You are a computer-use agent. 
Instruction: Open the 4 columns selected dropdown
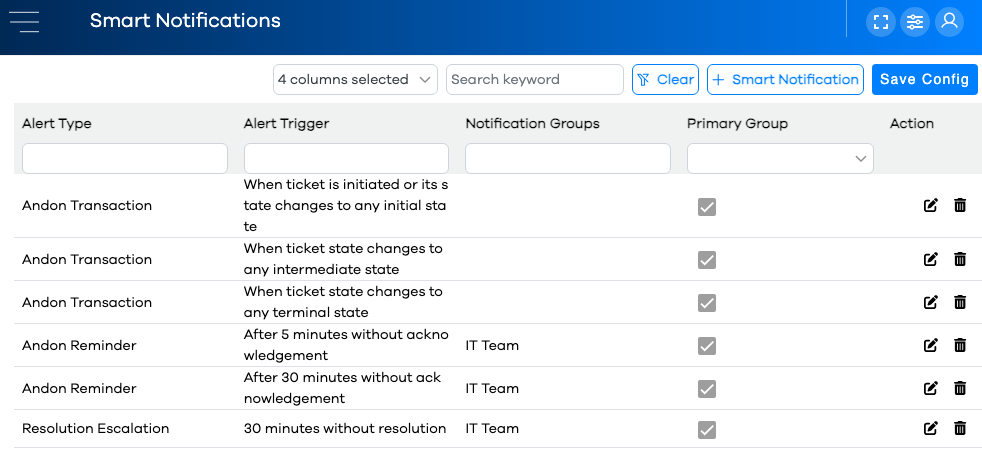(x=355, y=80)
